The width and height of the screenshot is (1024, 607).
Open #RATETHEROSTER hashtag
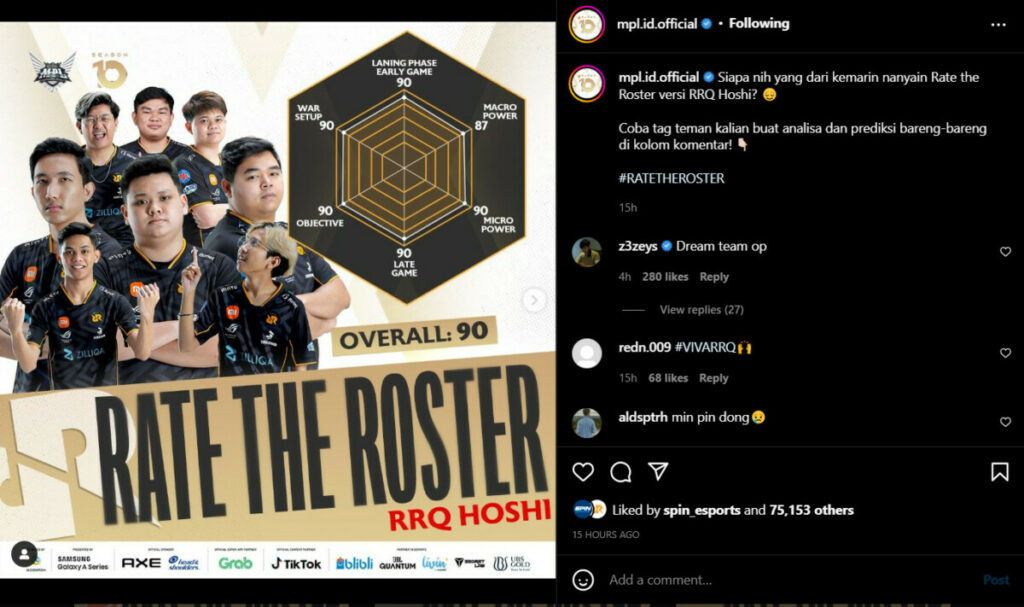click(671, 178)
